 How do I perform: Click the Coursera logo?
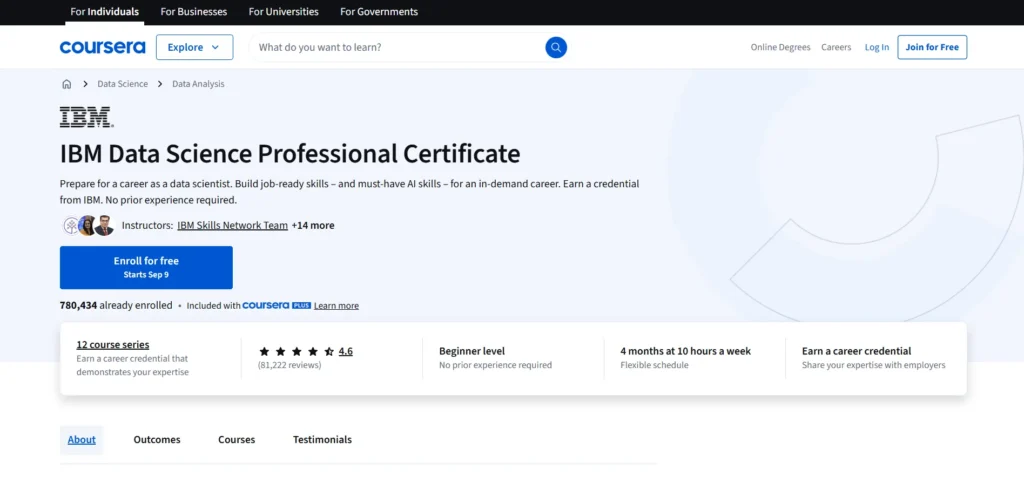(x=102, y=47)
